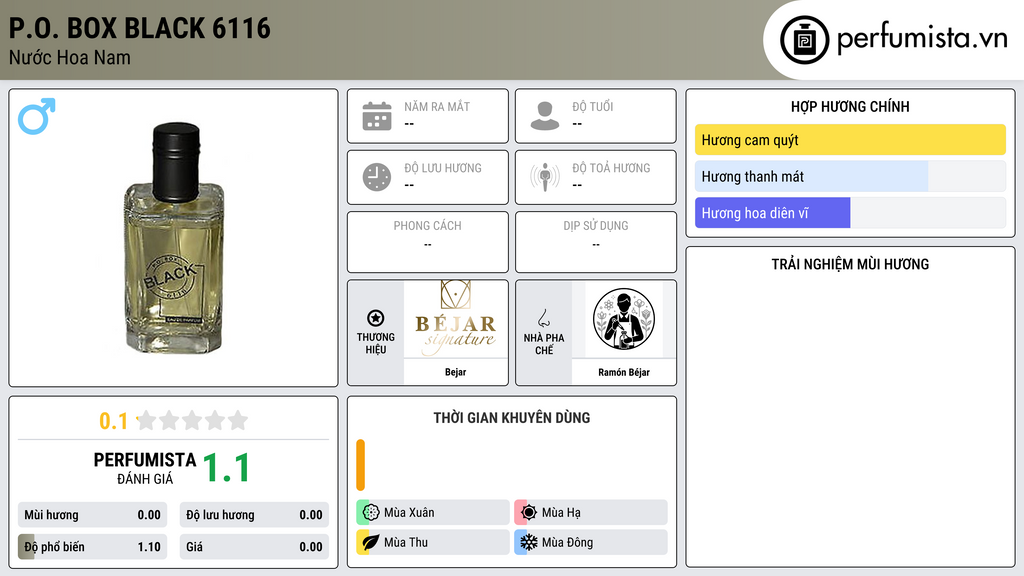The image size is (1024, 576).
Task: Open the Ramón Béjar perfumer portrait
Action: (x=624, y=319)
